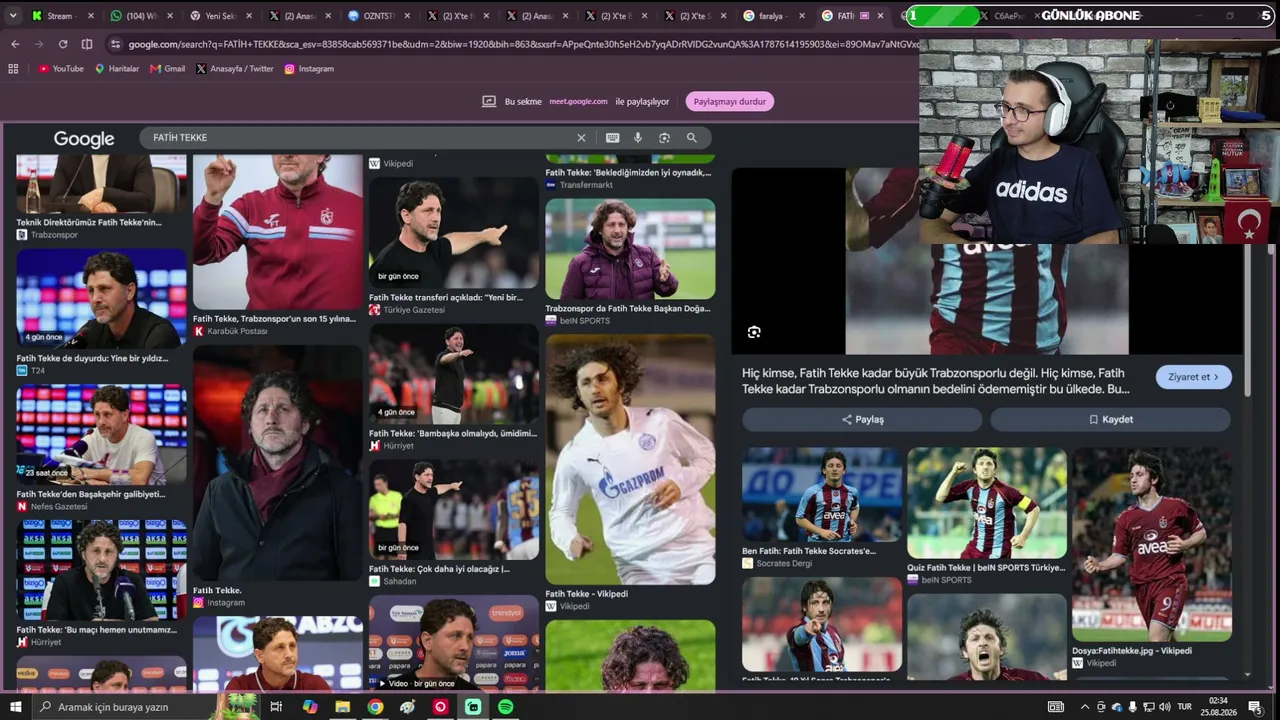Open File Explorer from the taskbar
This screenshot has height=720, width=1280.
tap(342, 707)
